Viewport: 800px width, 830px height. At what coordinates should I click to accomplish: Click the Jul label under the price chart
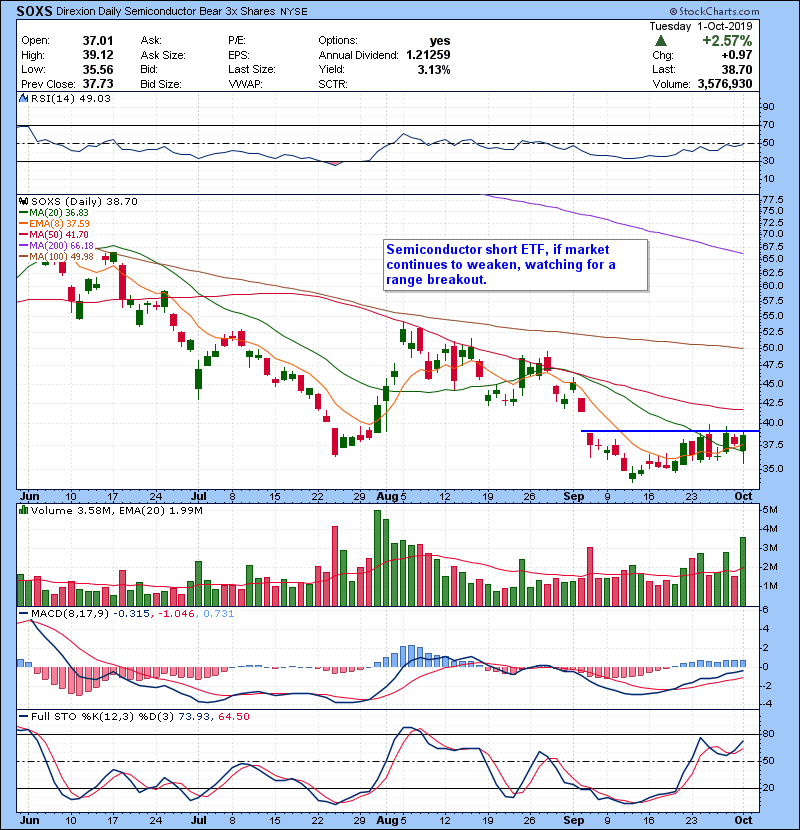click(x=199, y=497)
